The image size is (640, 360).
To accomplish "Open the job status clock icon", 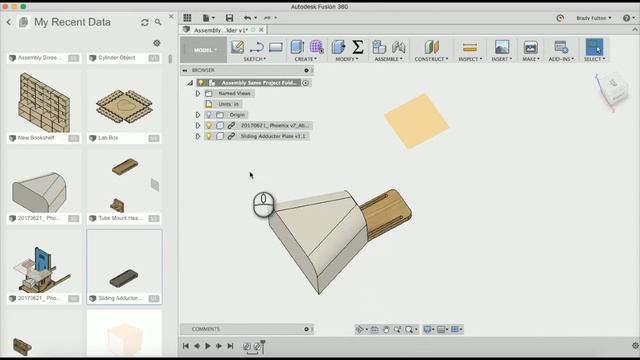I will [560, 18].
